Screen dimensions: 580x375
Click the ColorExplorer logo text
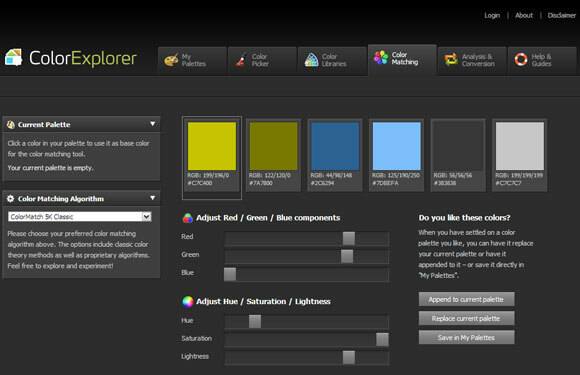[83, 58]
